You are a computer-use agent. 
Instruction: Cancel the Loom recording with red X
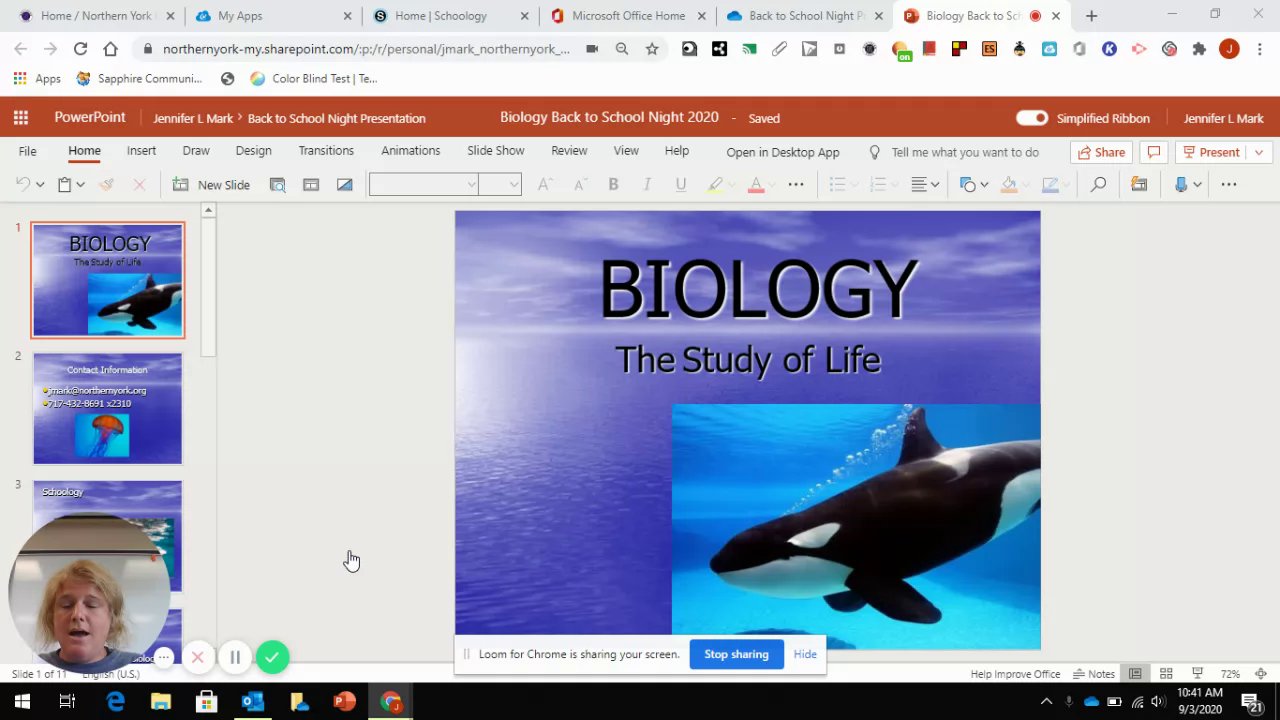click(x=198, y=657)
